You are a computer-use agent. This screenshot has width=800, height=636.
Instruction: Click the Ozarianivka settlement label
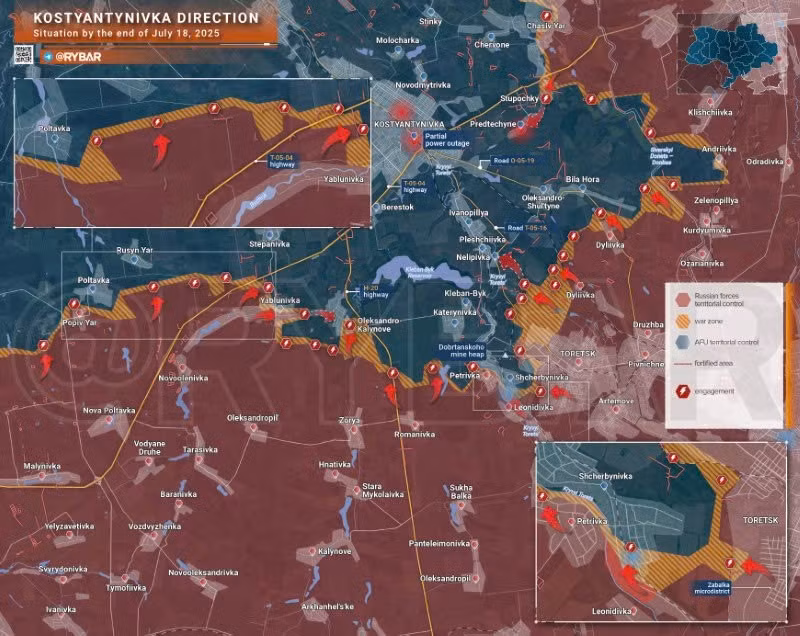click(x=702, y=264)
